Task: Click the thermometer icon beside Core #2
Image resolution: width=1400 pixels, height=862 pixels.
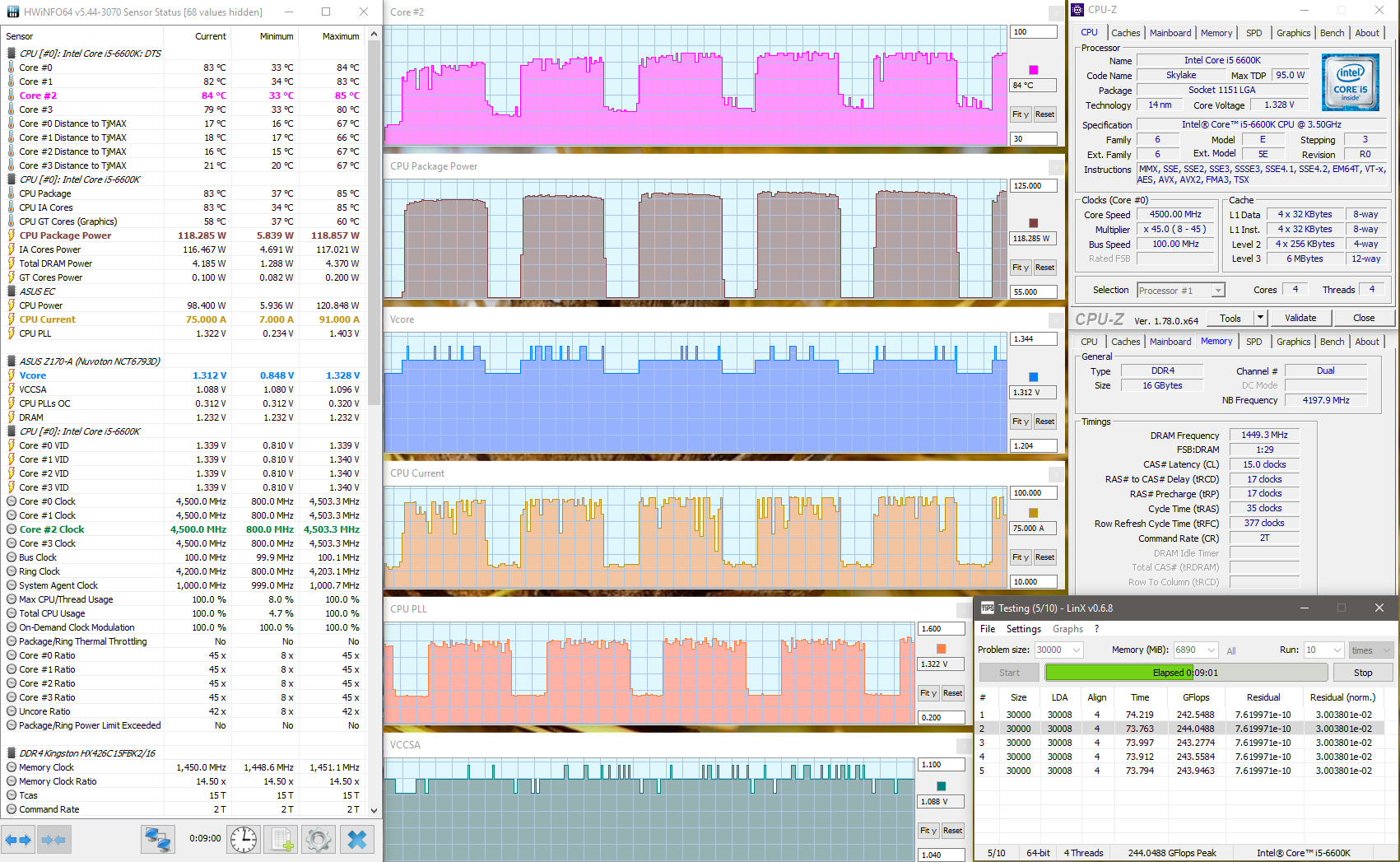Action: point(12,96)
